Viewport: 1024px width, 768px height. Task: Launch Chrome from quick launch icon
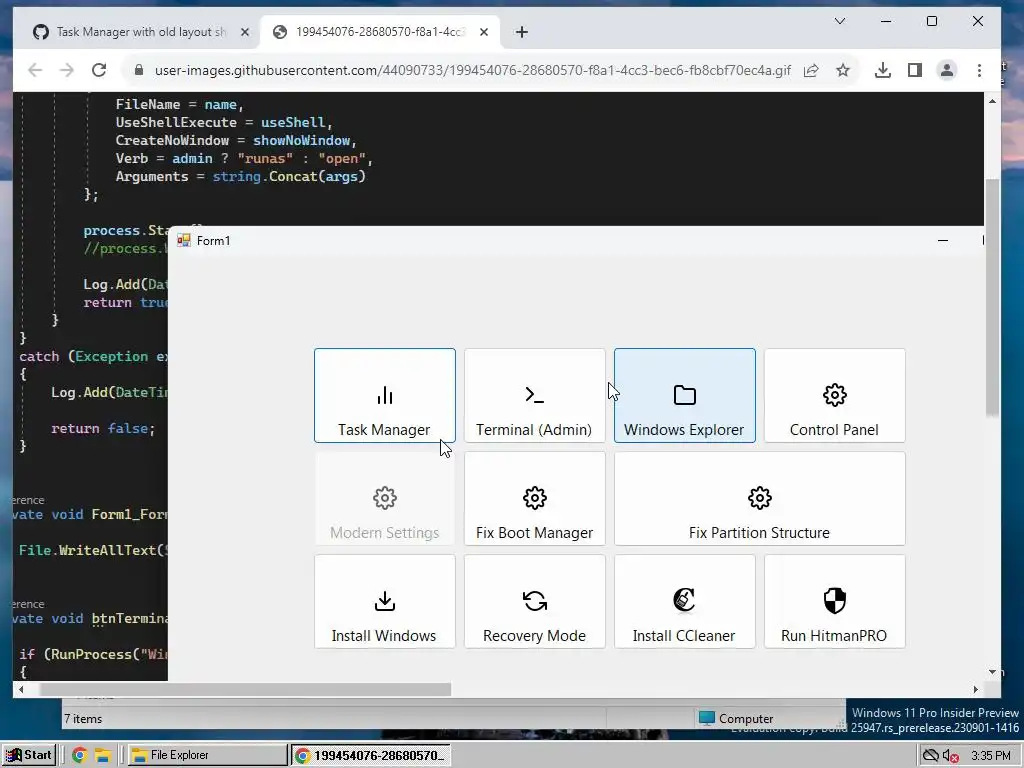pyautogui.click(x=80, y=756)
